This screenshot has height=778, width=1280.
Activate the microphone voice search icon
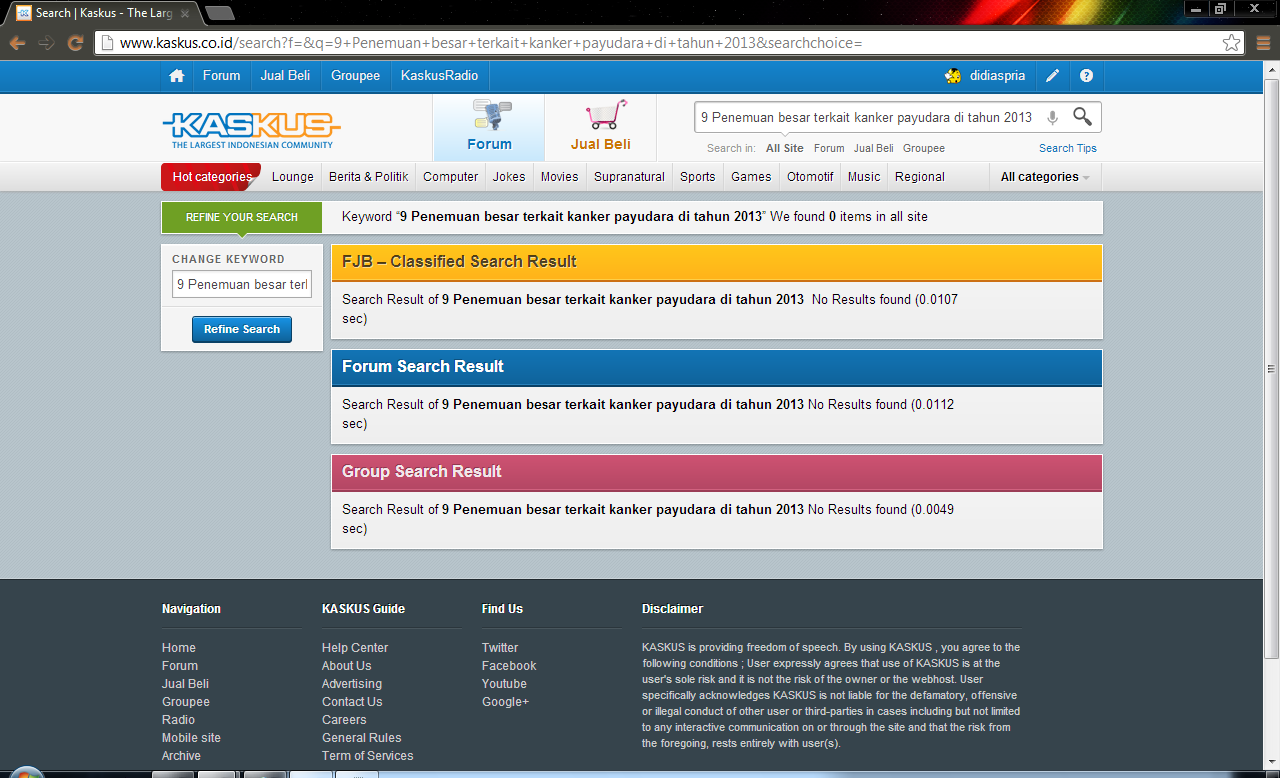(1052, 118)
